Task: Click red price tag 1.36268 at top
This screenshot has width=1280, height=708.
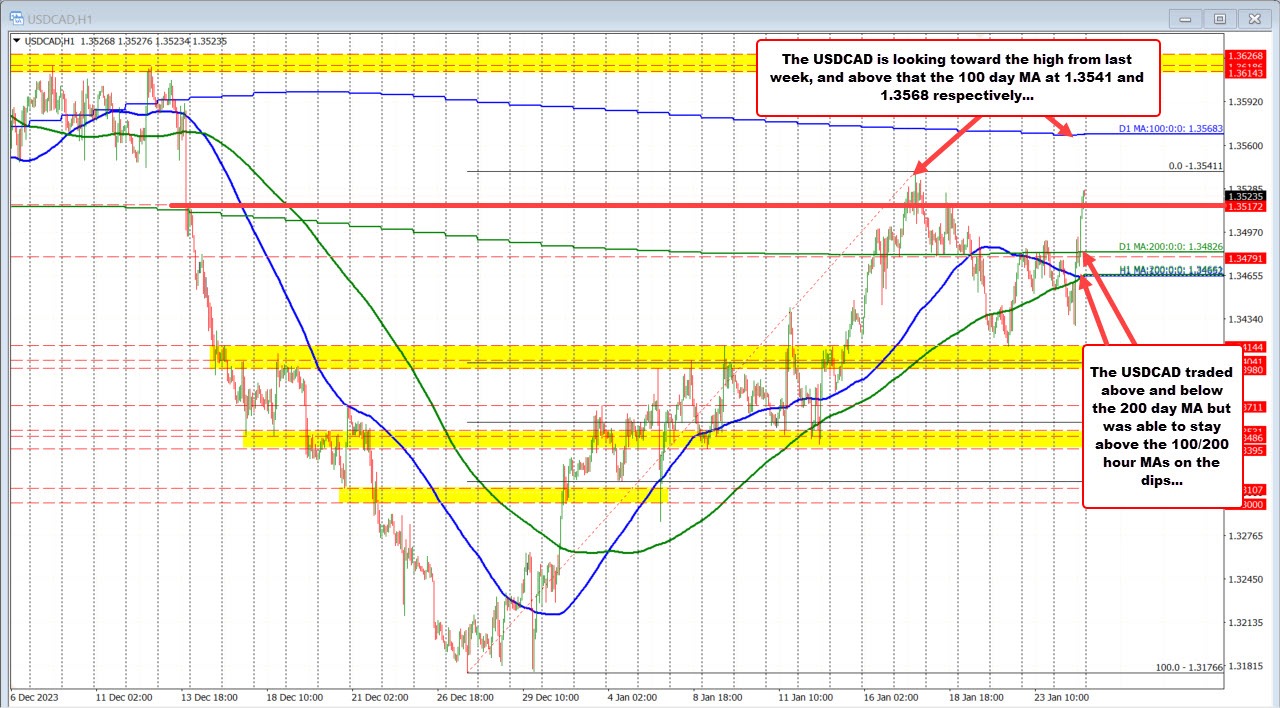Action: [1246, 57]
